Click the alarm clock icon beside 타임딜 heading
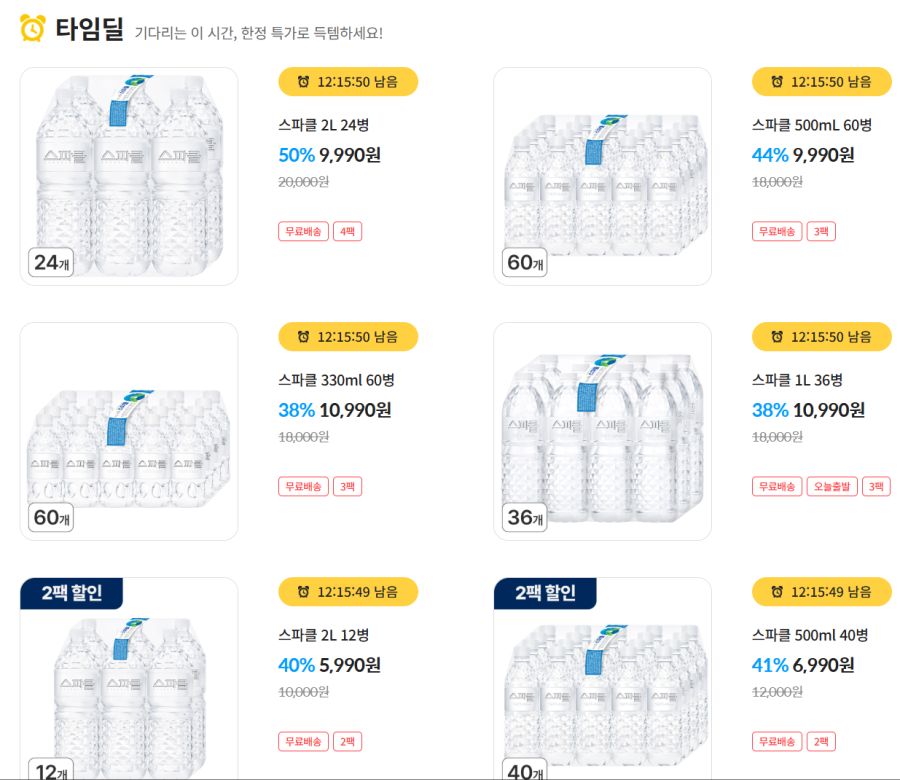This screenshot has width=900, height=780. (34, 26)
